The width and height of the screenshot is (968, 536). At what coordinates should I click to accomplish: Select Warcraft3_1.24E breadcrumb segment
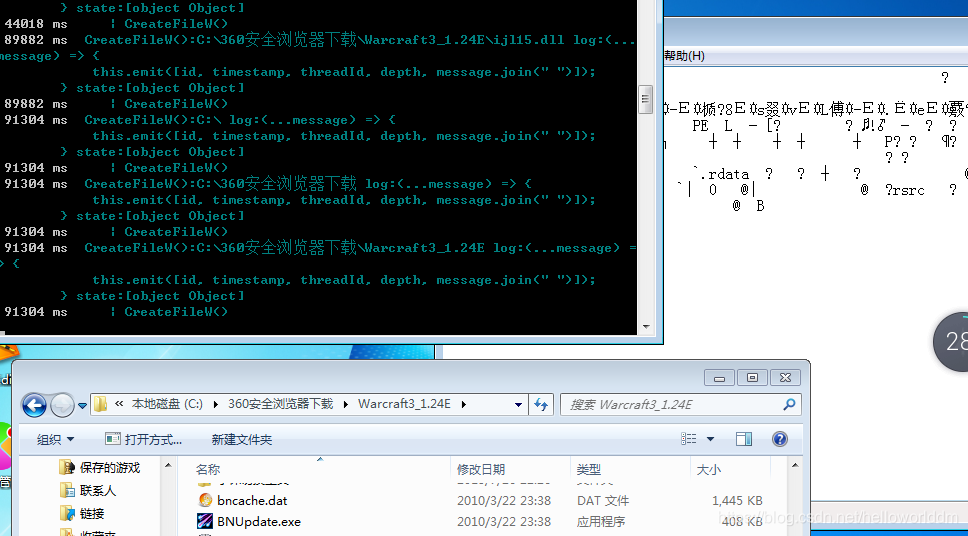click(x=404, y=404)
